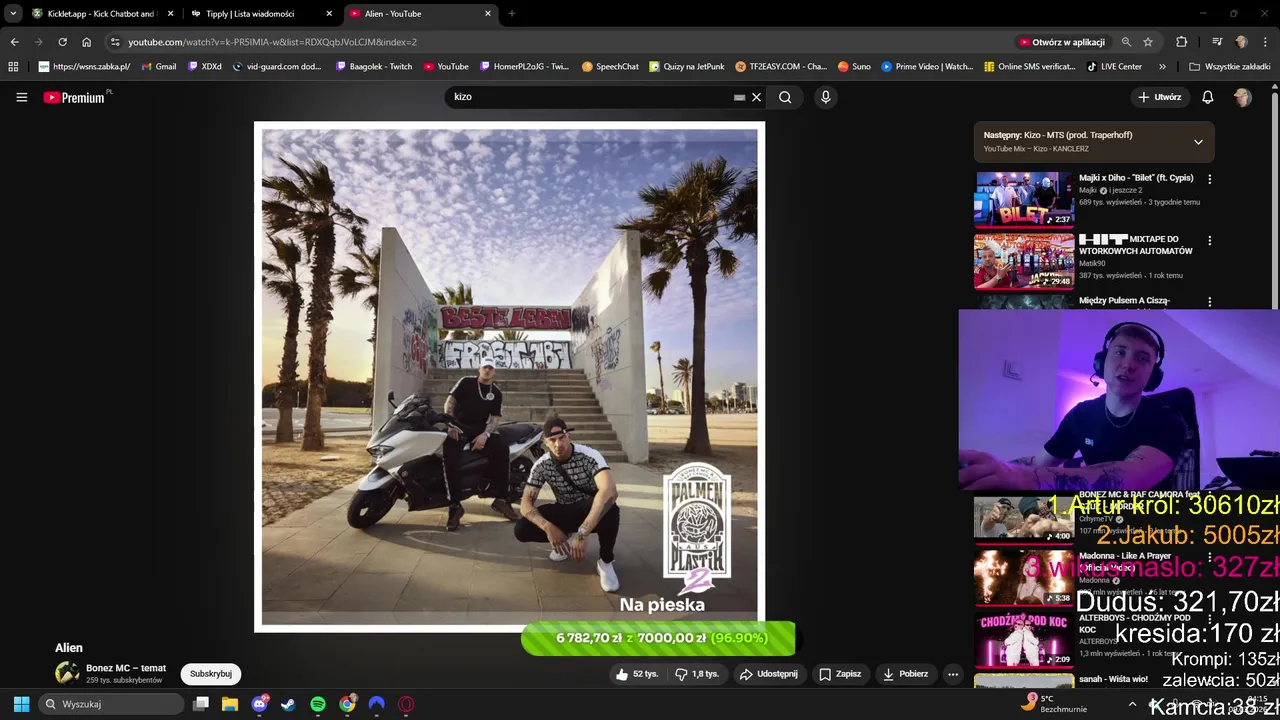Open browser home page
The height and width of the screenshot is (720, 1280).
pyautogui.click(x=86, y=42)
